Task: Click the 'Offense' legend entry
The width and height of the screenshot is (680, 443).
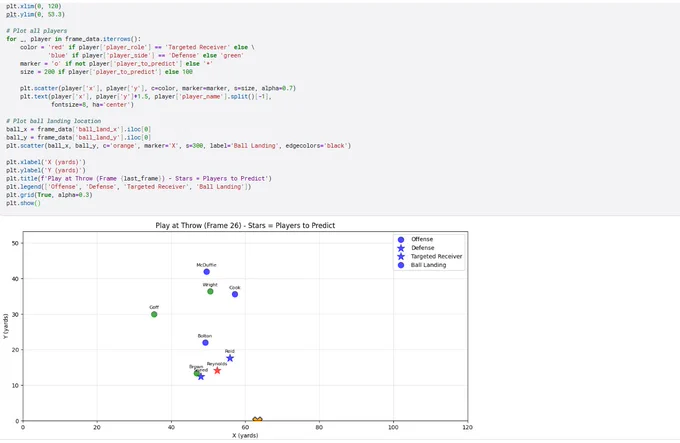Action: 422,239
